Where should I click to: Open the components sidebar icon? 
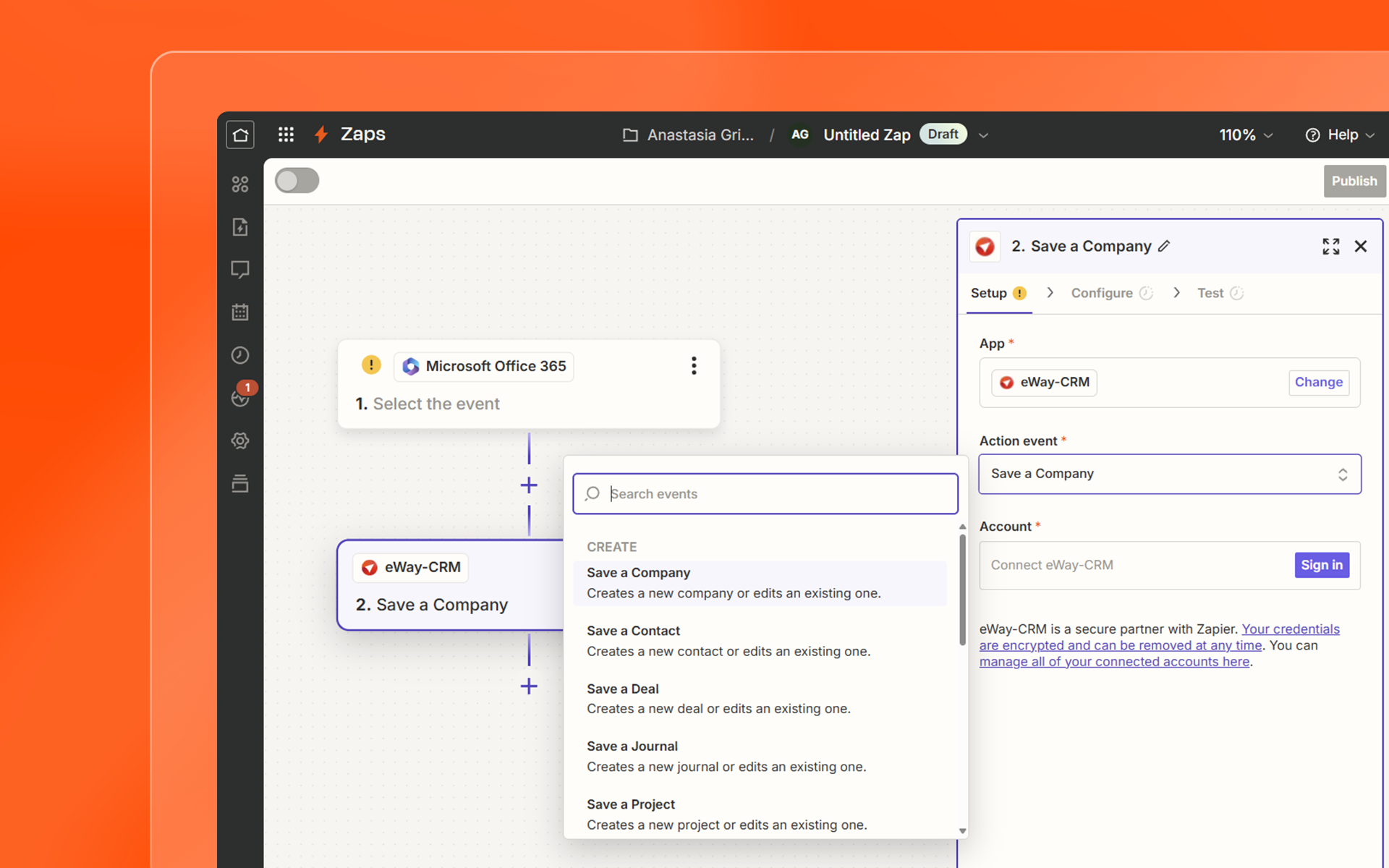tap(240, 184)
